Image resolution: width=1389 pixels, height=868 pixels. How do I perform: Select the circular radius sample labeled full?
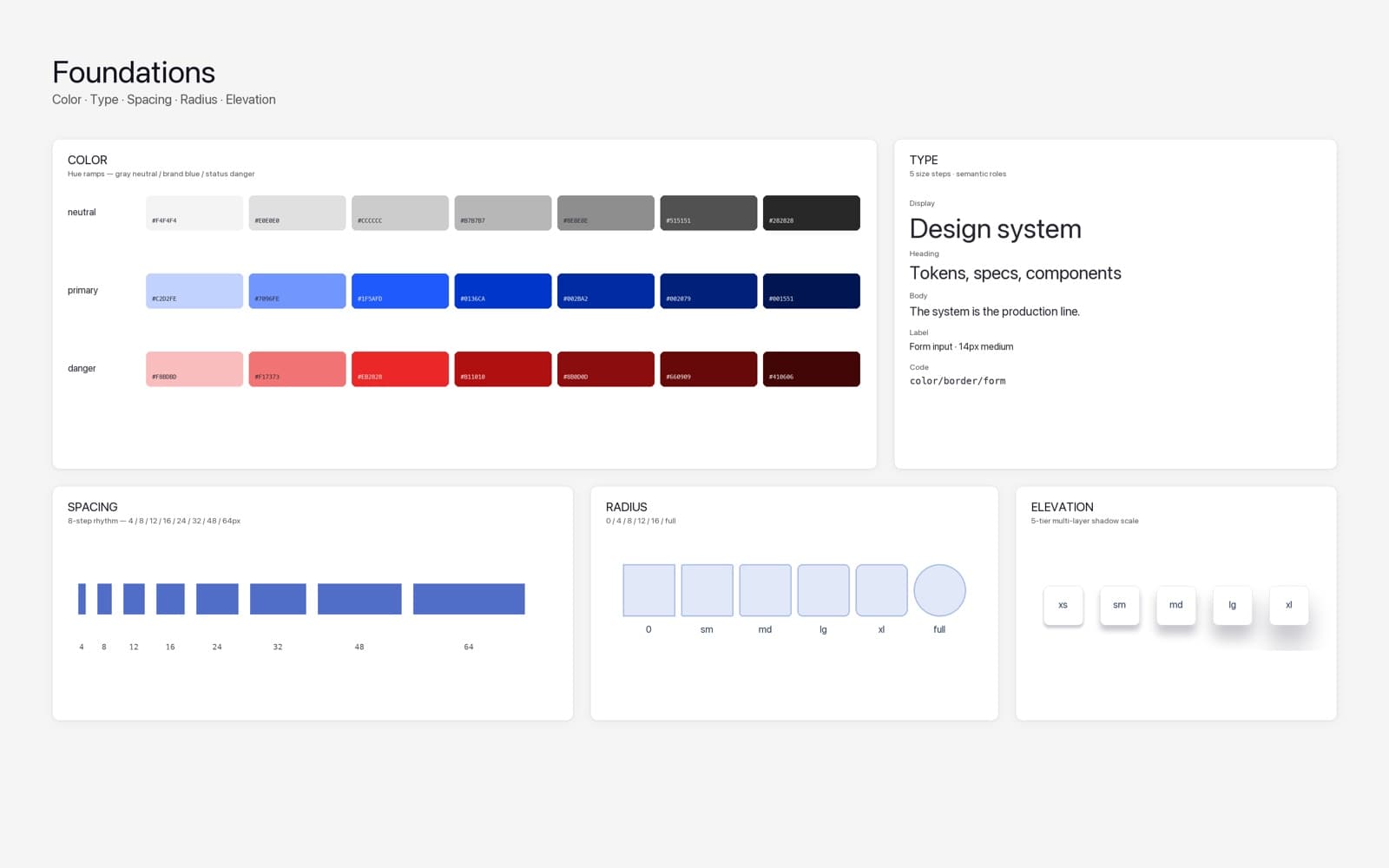click(x=940, y=590)
